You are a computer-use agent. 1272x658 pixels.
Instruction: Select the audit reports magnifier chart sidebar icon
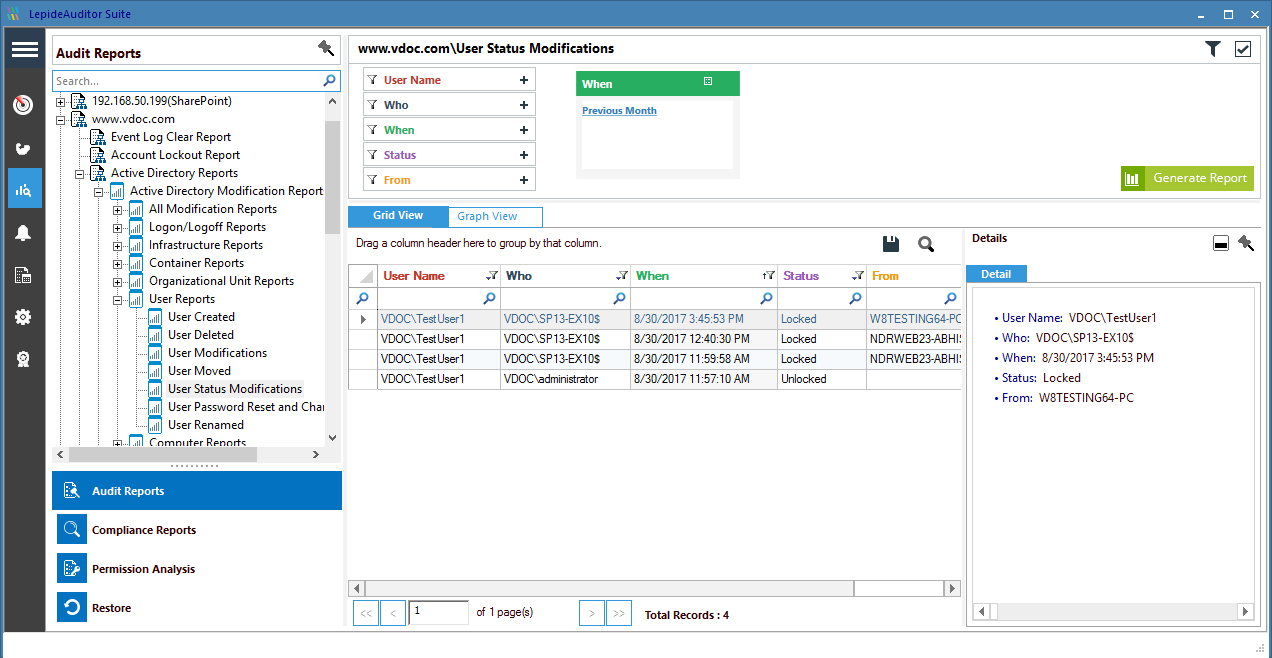[x=24, y=188]
